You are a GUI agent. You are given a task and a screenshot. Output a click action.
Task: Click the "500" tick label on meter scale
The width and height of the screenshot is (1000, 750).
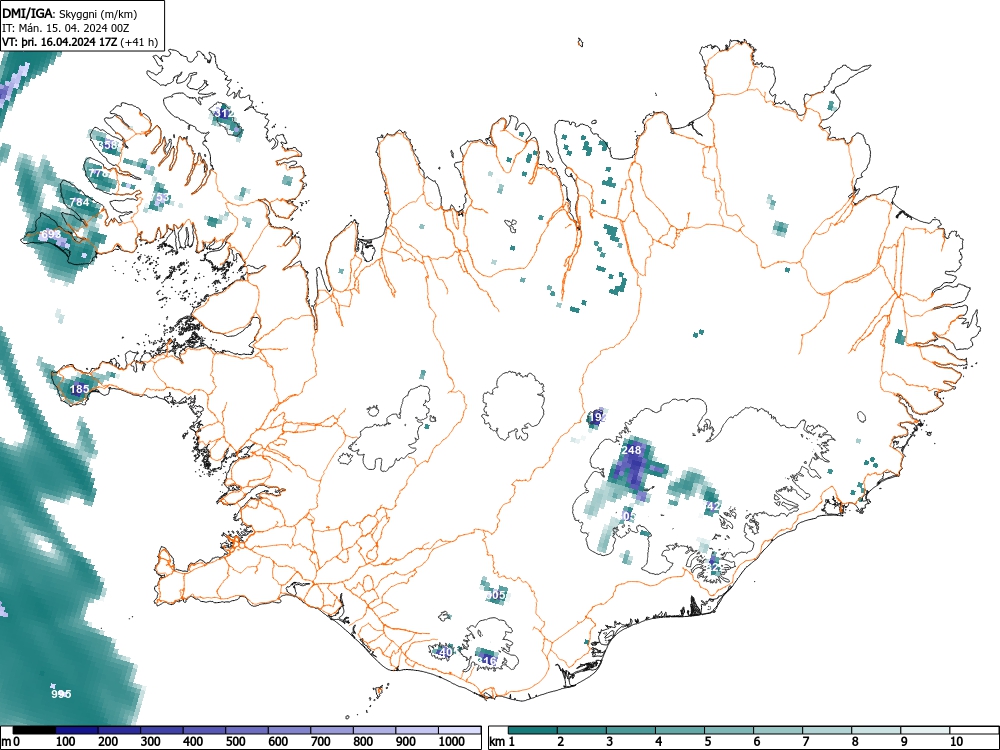click(x=235, y=741)
